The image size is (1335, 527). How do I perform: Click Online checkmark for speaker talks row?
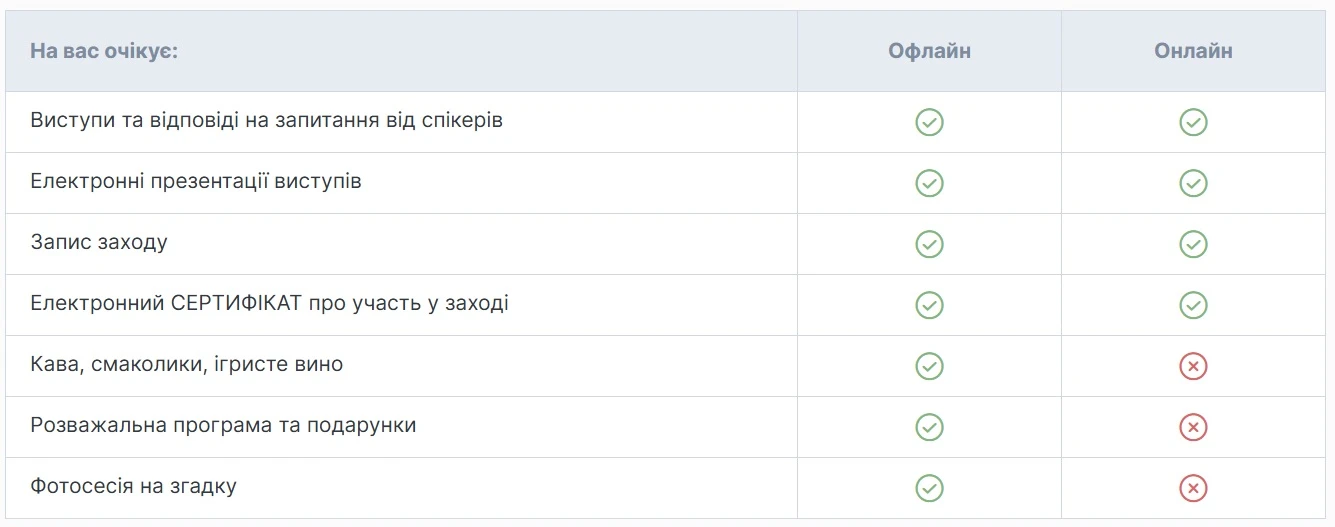point(1193,122)
